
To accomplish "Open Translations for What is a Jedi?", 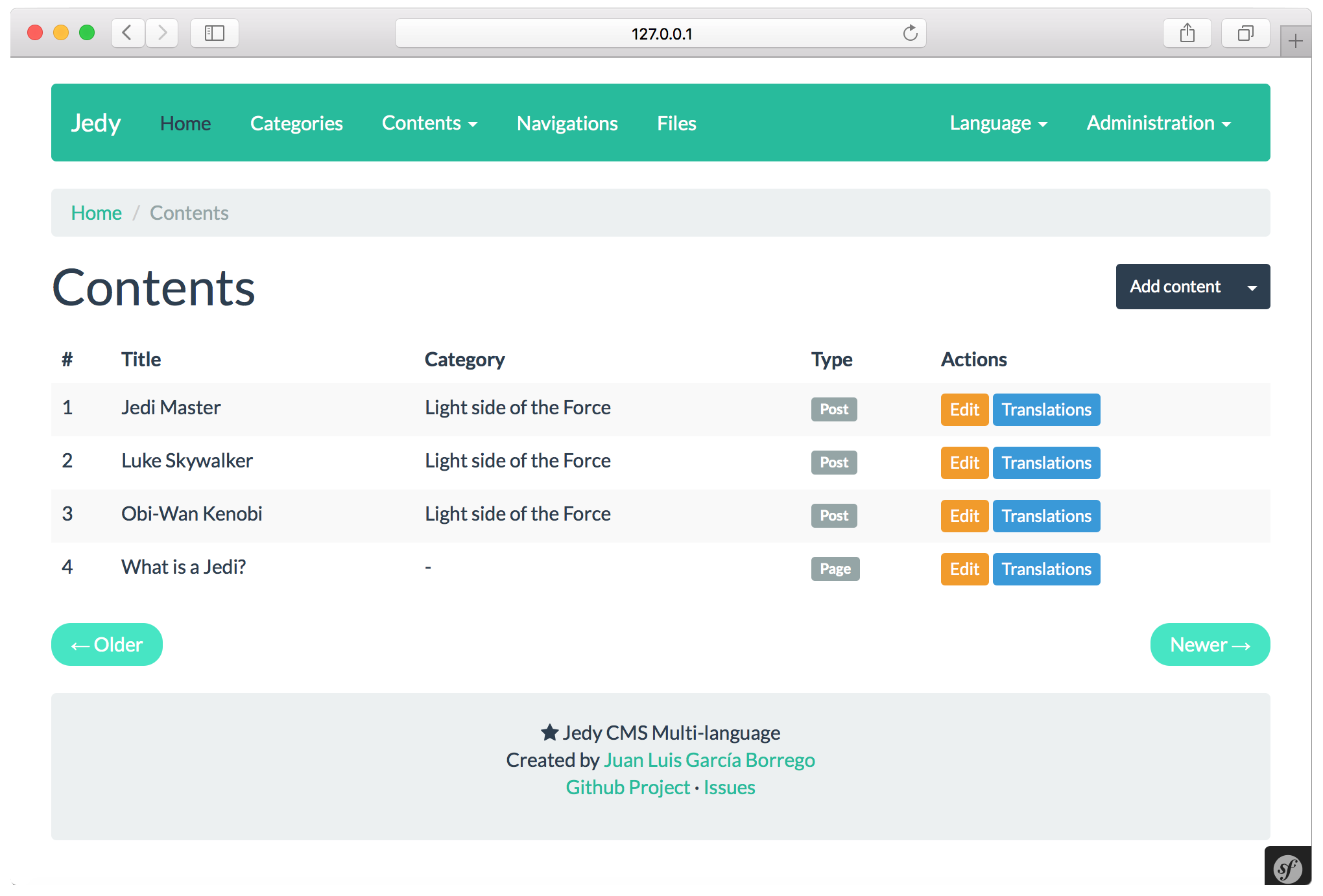I will pyautogui.click(x=1045, y=569).
